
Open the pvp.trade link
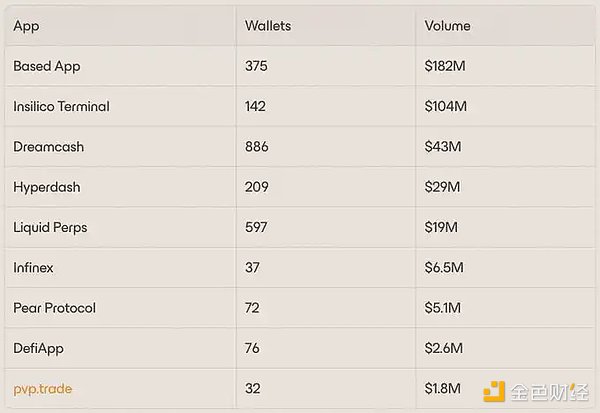[42, 389]
